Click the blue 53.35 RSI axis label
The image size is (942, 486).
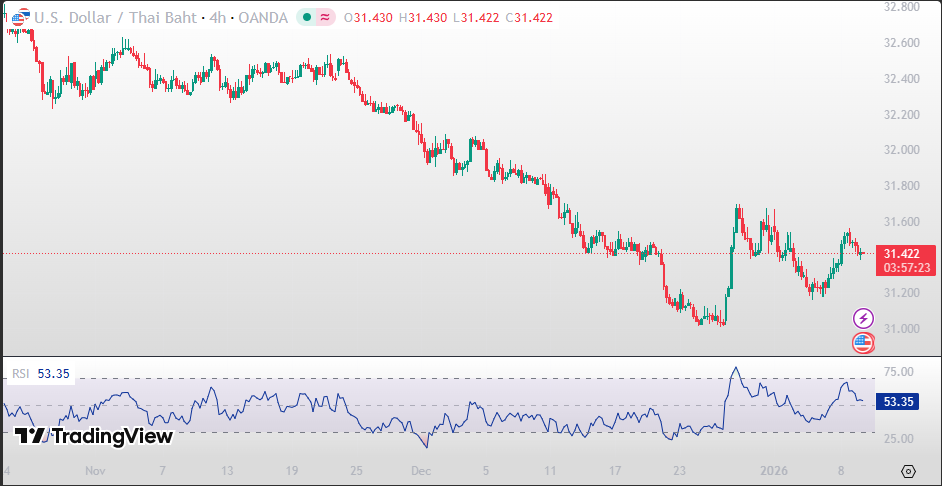(x=900, y=402)
